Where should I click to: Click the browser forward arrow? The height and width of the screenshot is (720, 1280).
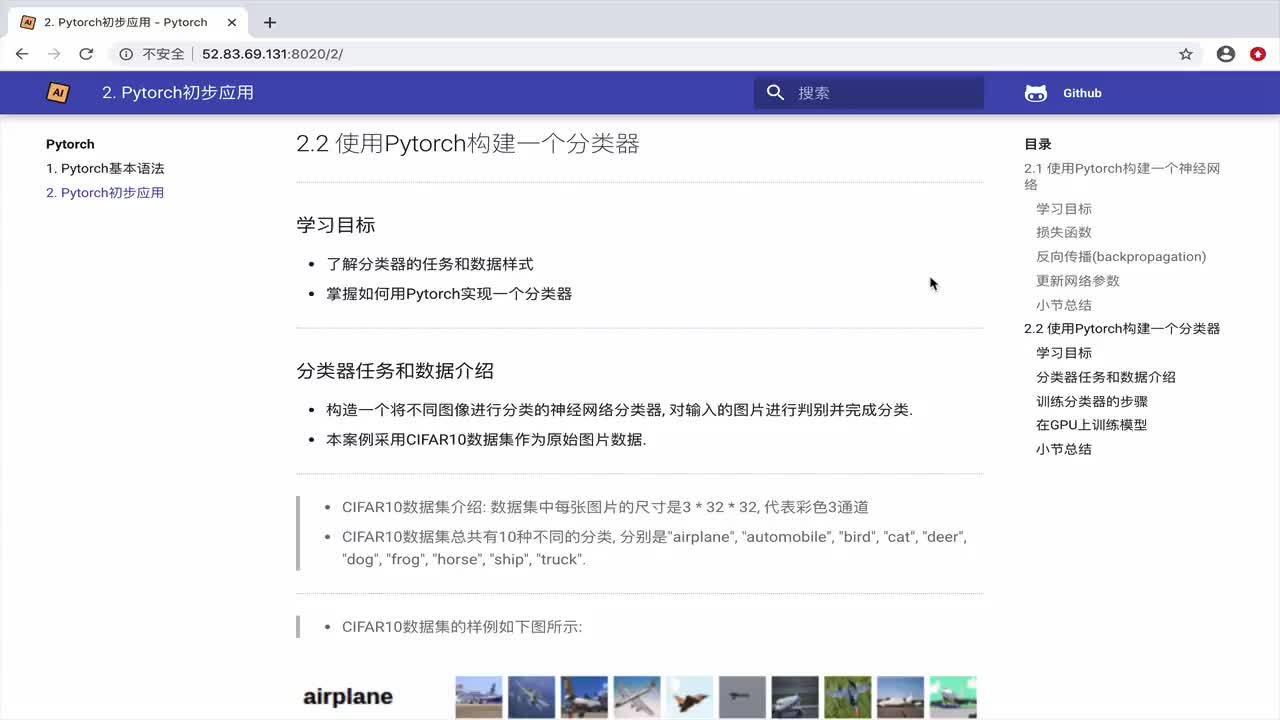tap(54, 54)
